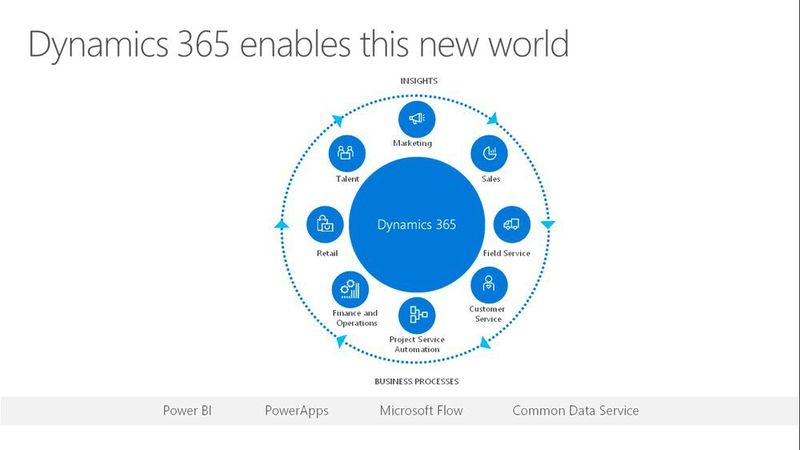Click the Power BI label

click(187, 411)
